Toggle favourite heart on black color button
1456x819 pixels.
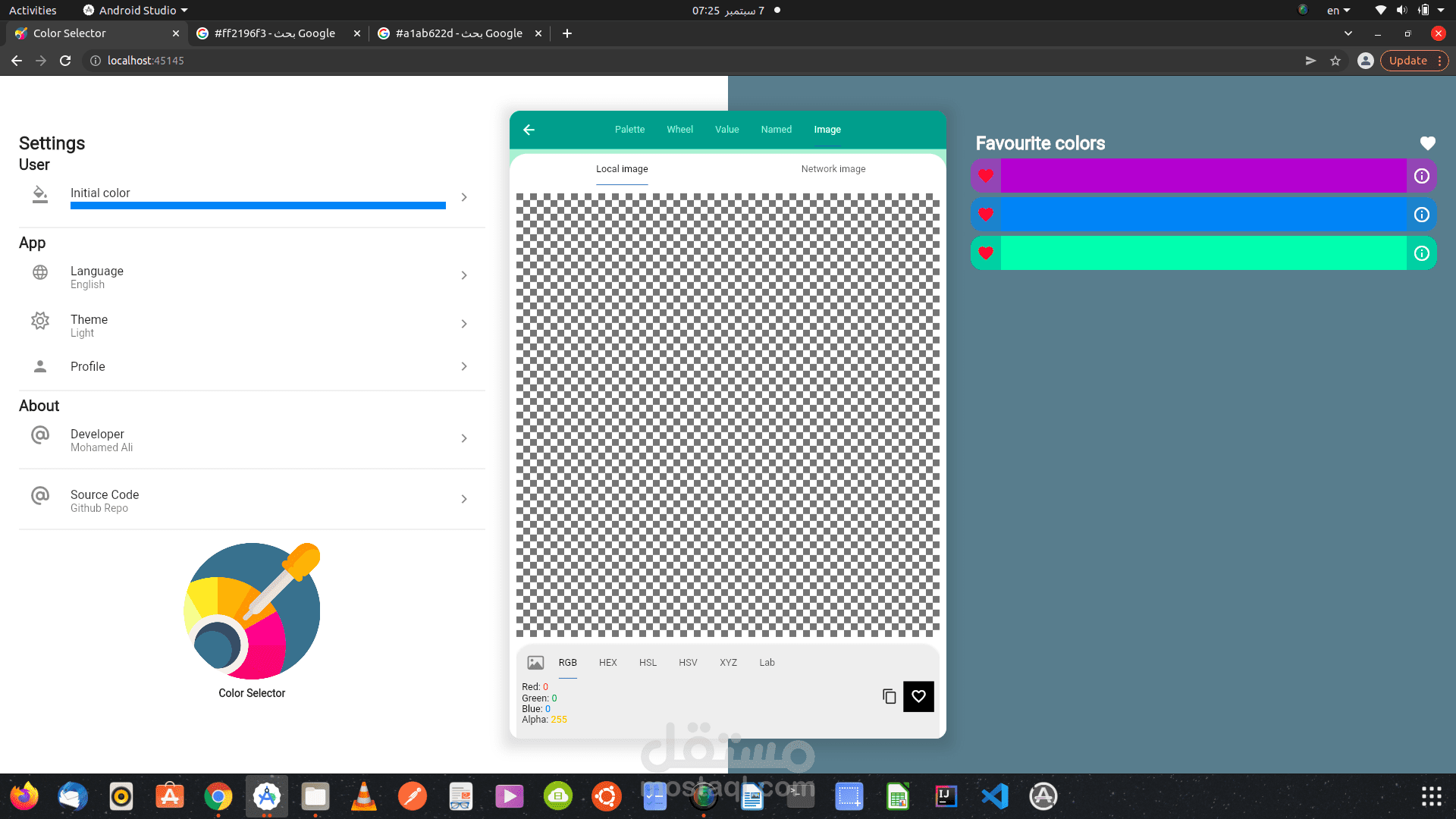[x=918, y=696]
